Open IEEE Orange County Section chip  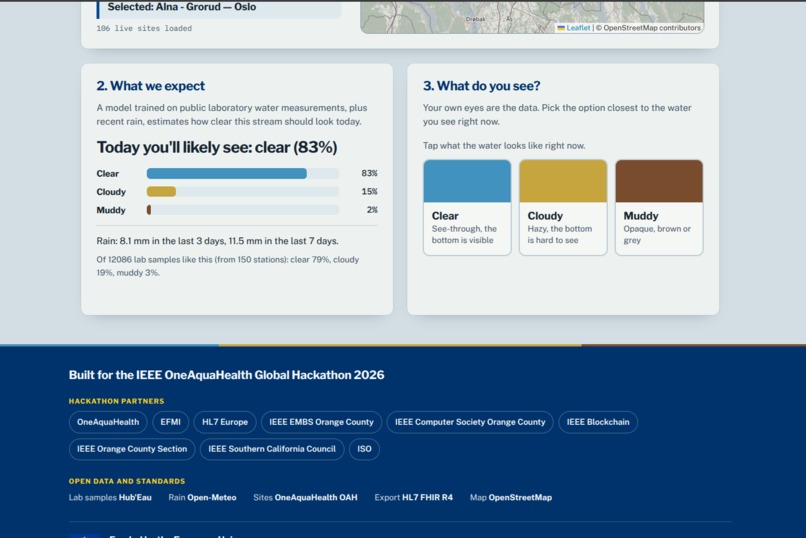click(132, 449)
